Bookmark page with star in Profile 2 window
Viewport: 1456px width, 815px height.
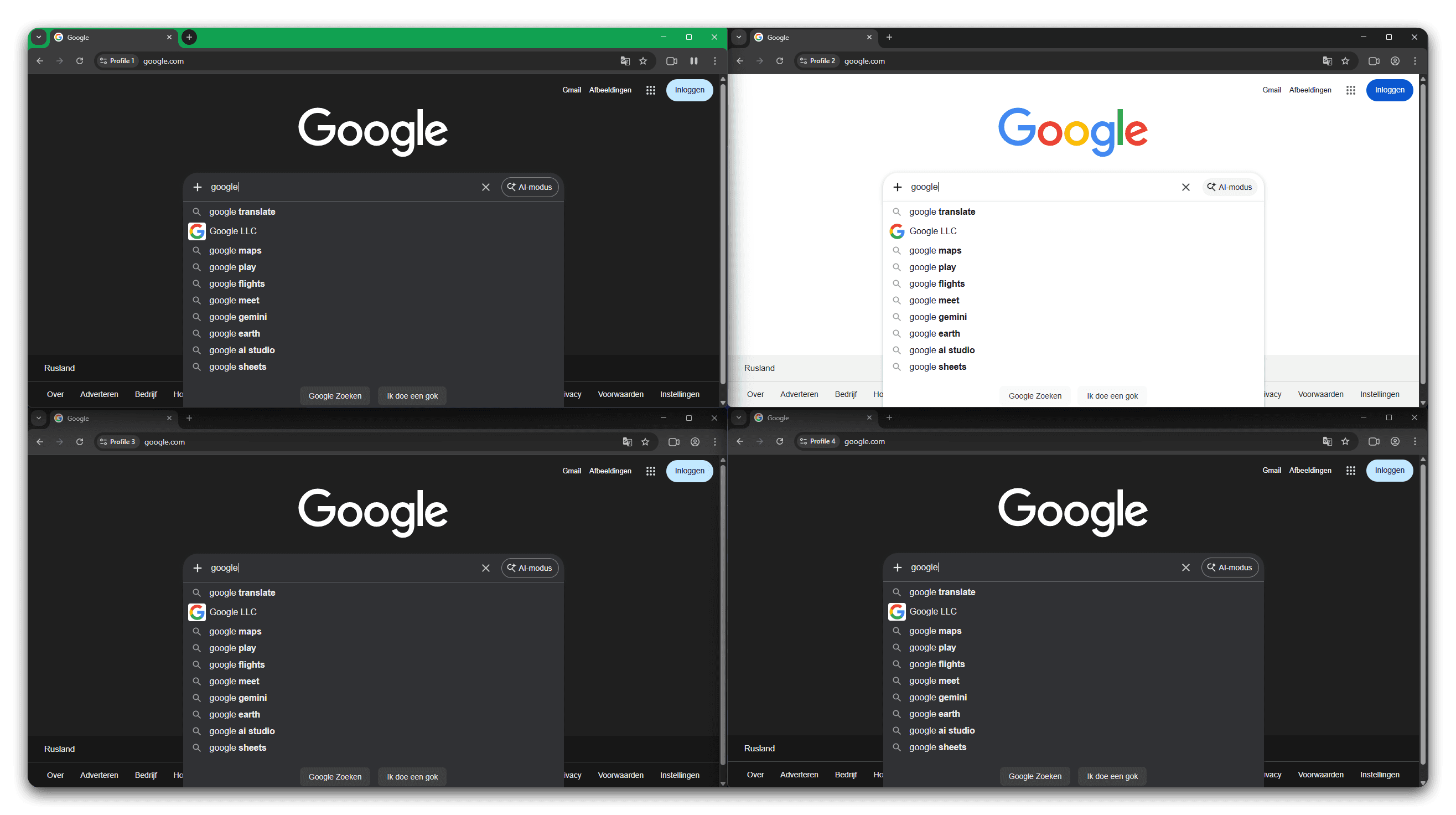1345,61
